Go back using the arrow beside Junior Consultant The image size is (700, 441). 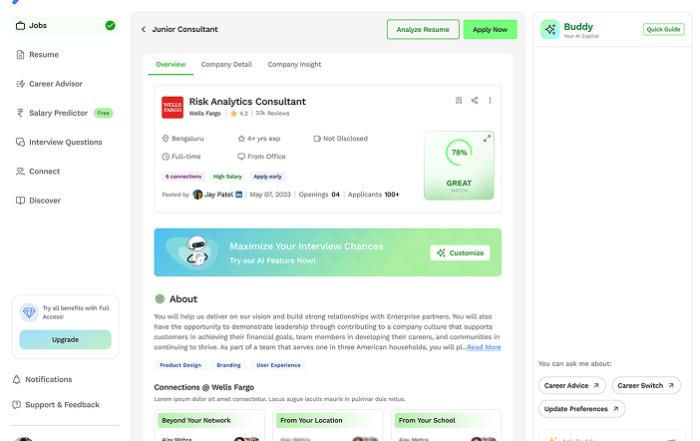pyautogui.click(x=143, y=29)
